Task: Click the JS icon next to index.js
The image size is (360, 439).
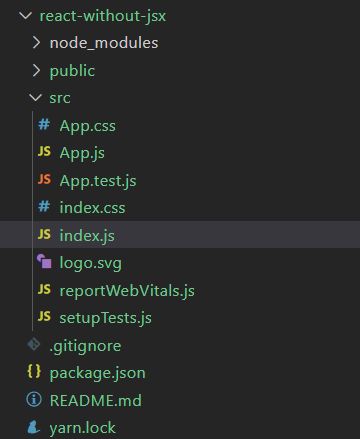Action: [44, 234]
